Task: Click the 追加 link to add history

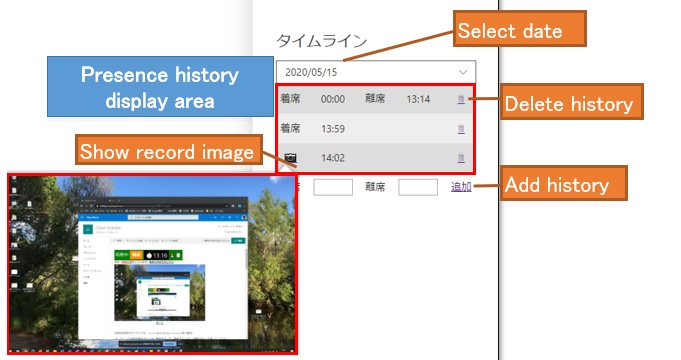Action: click(x=461, y=187)
